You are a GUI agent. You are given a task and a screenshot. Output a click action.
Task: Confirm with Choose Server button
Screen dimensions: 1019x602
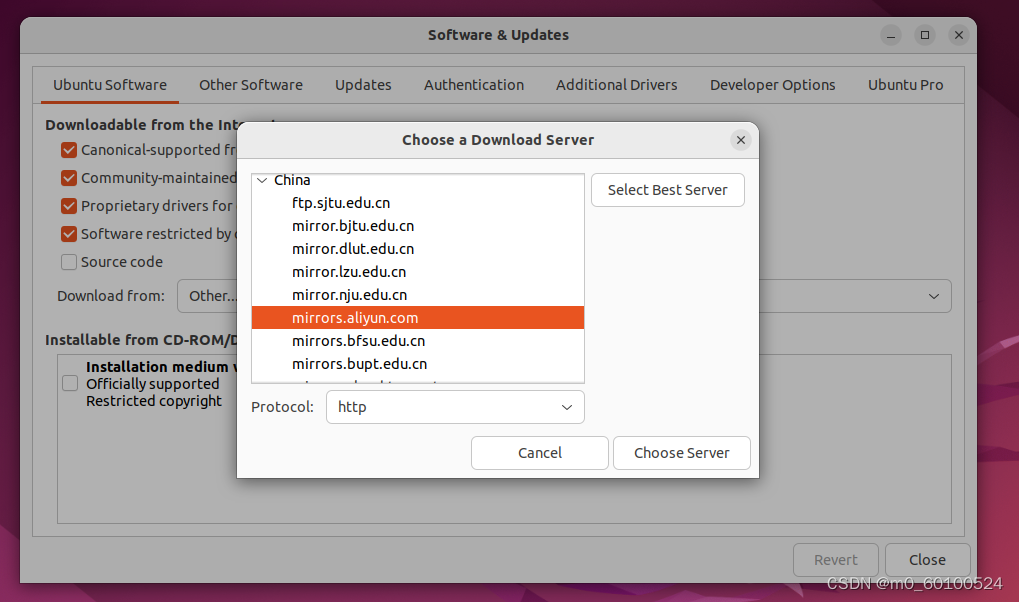[681, 452]
